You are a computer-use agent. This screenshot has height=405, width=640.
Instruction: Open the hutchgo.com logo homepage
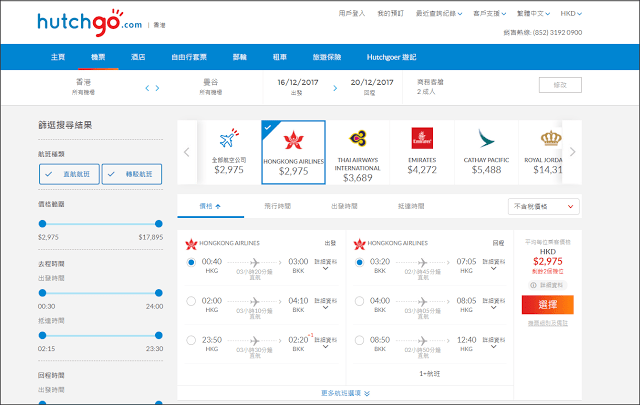coord(89,23)
